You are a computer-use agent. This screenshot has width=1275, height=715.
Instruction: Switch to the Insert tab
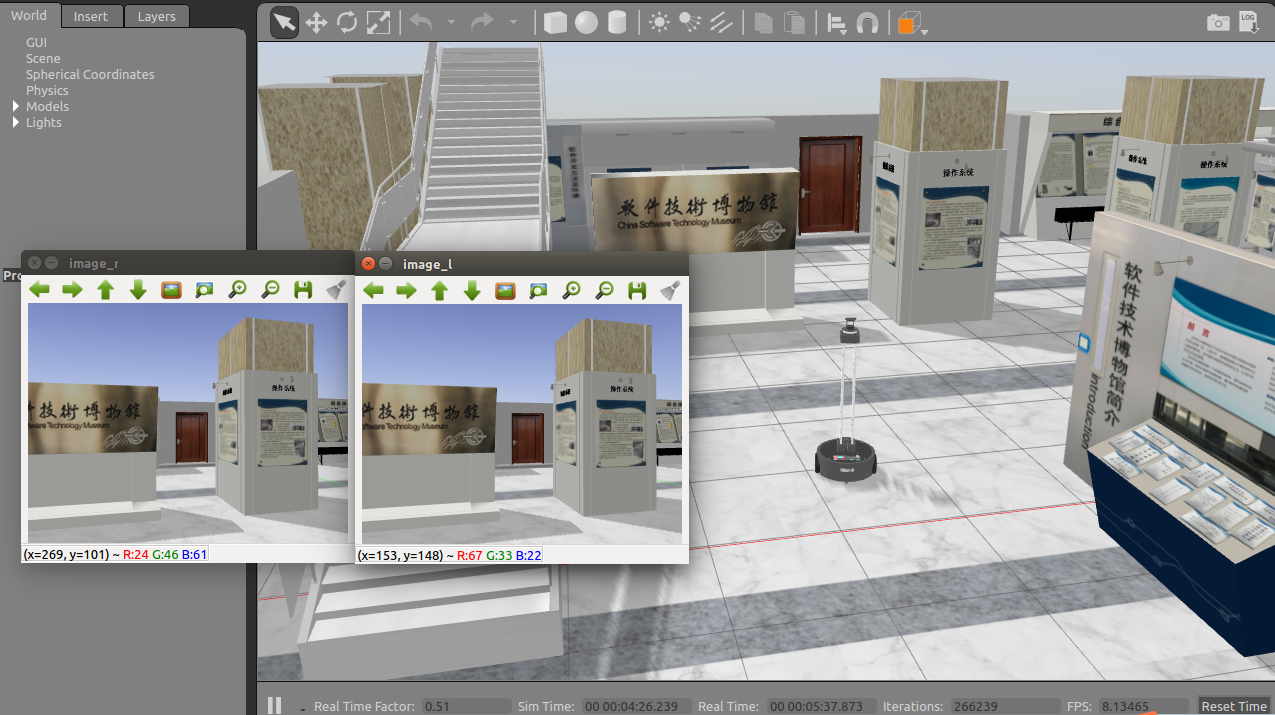tap(91, 16)
